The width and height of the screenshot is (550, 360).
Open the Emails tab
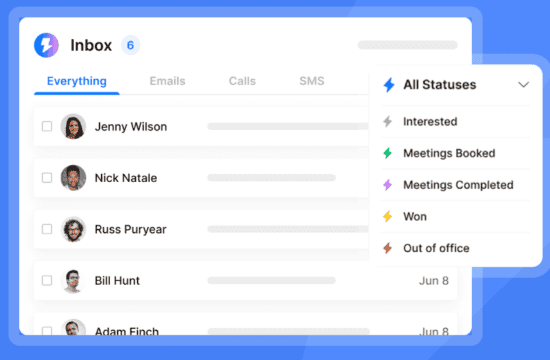[x=167, y=81]
